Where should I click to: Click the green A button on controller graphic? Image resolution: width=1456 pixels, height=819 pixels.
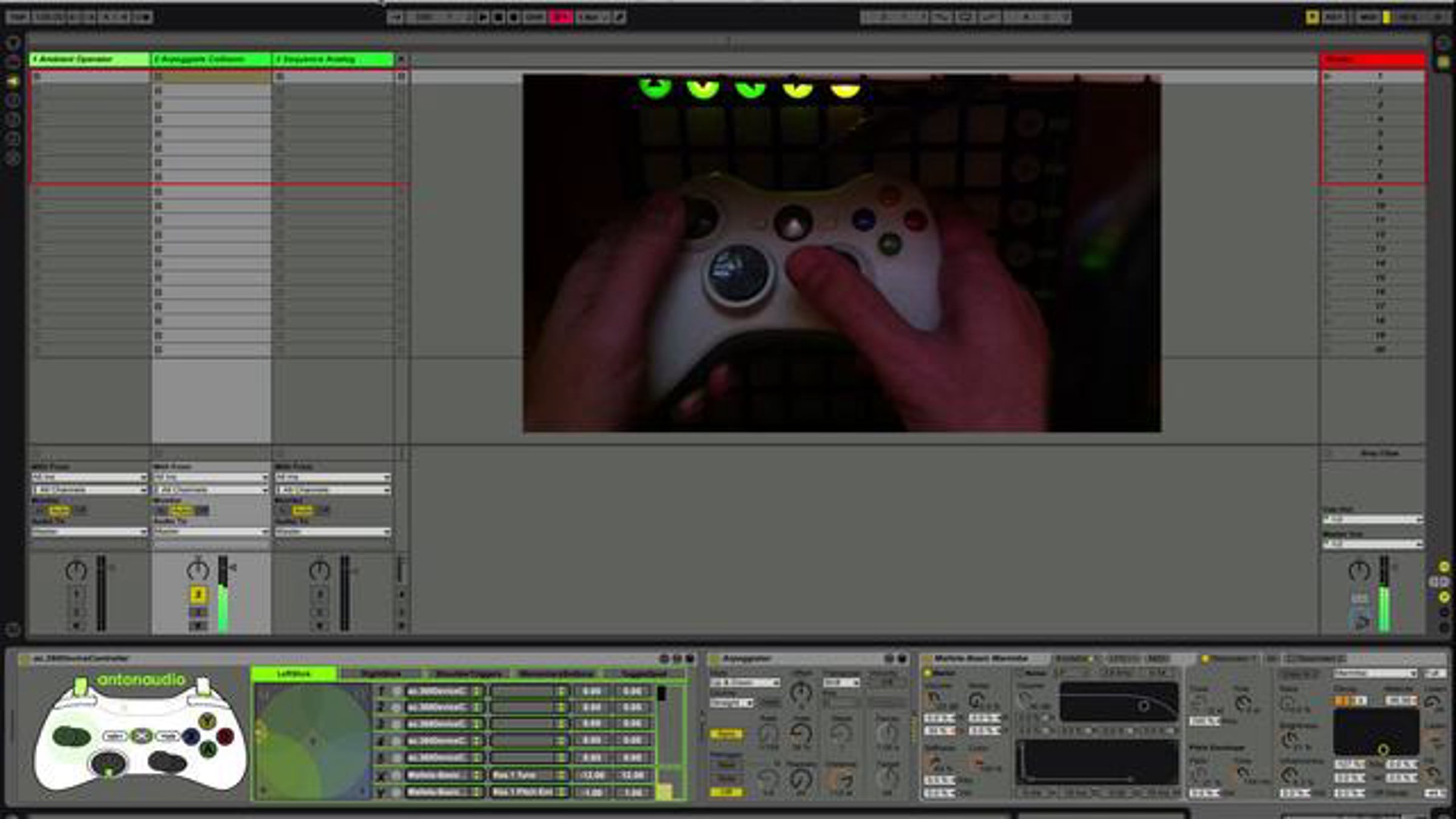208,750
